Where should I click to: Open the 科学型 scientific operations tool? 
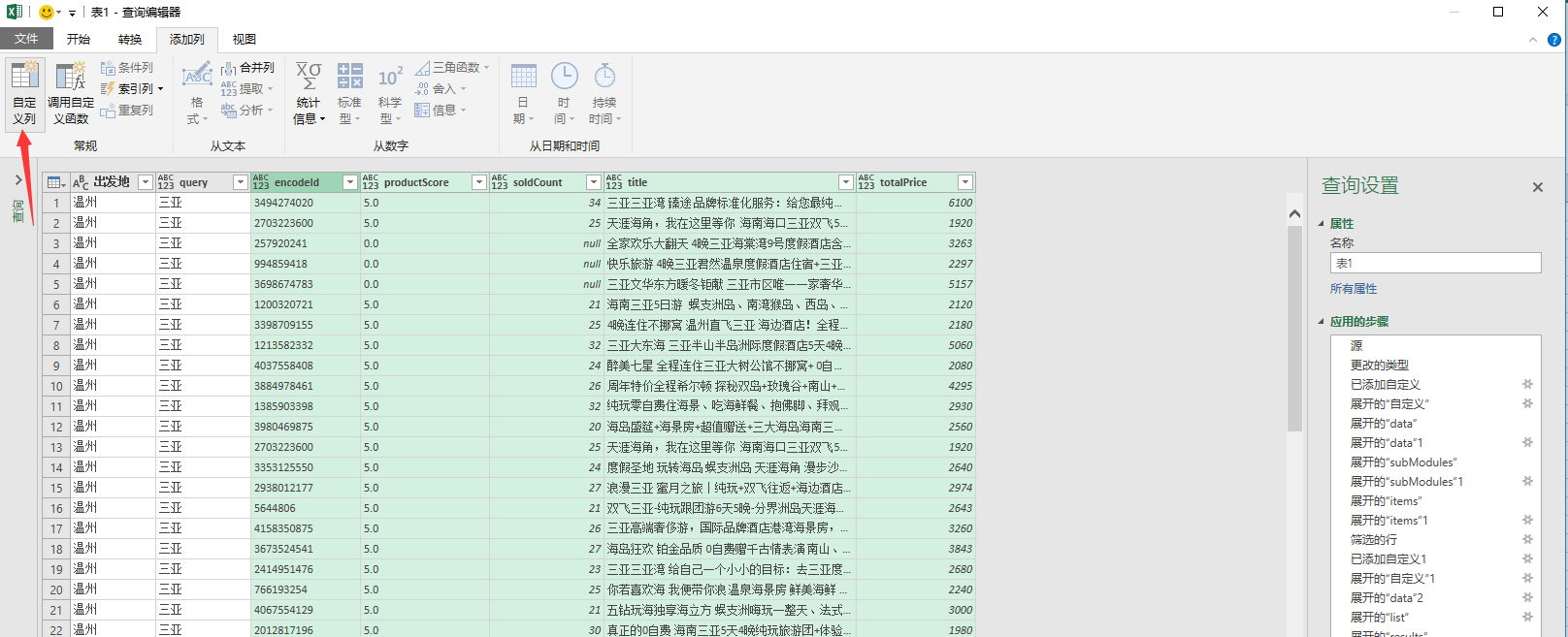(x=390, y=93)
